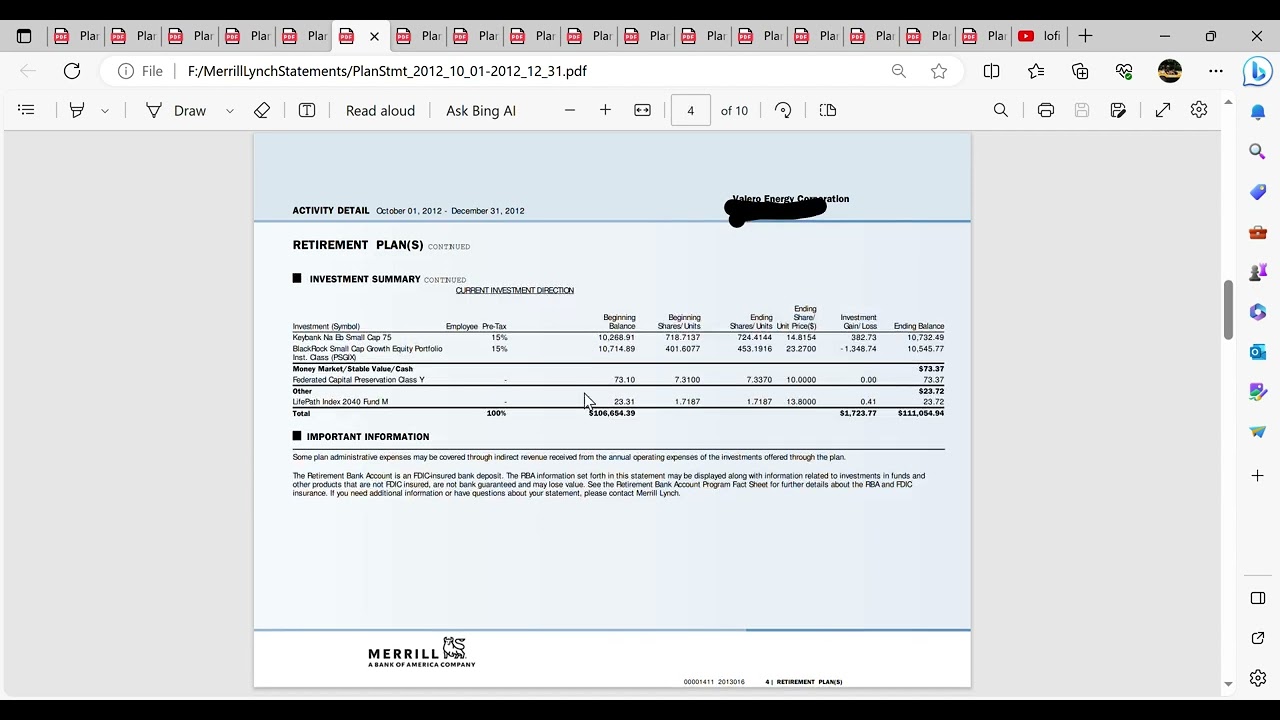This screenshot has width=1280, height=720.
Task: View site information for File
Action: tap(141, 71)
